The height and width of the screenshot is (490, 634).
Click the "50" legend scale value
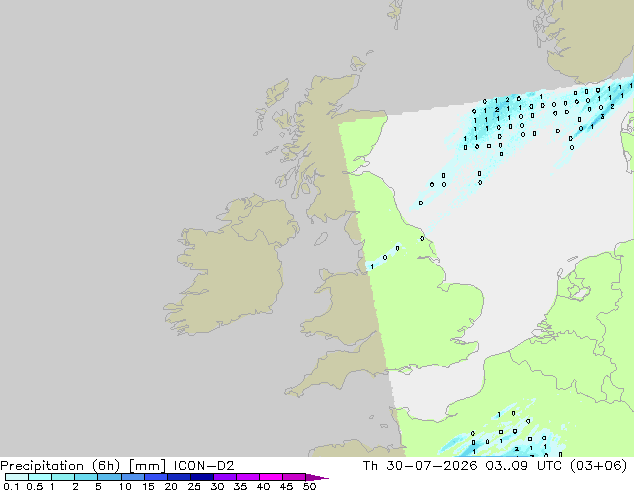click(310, 486)
